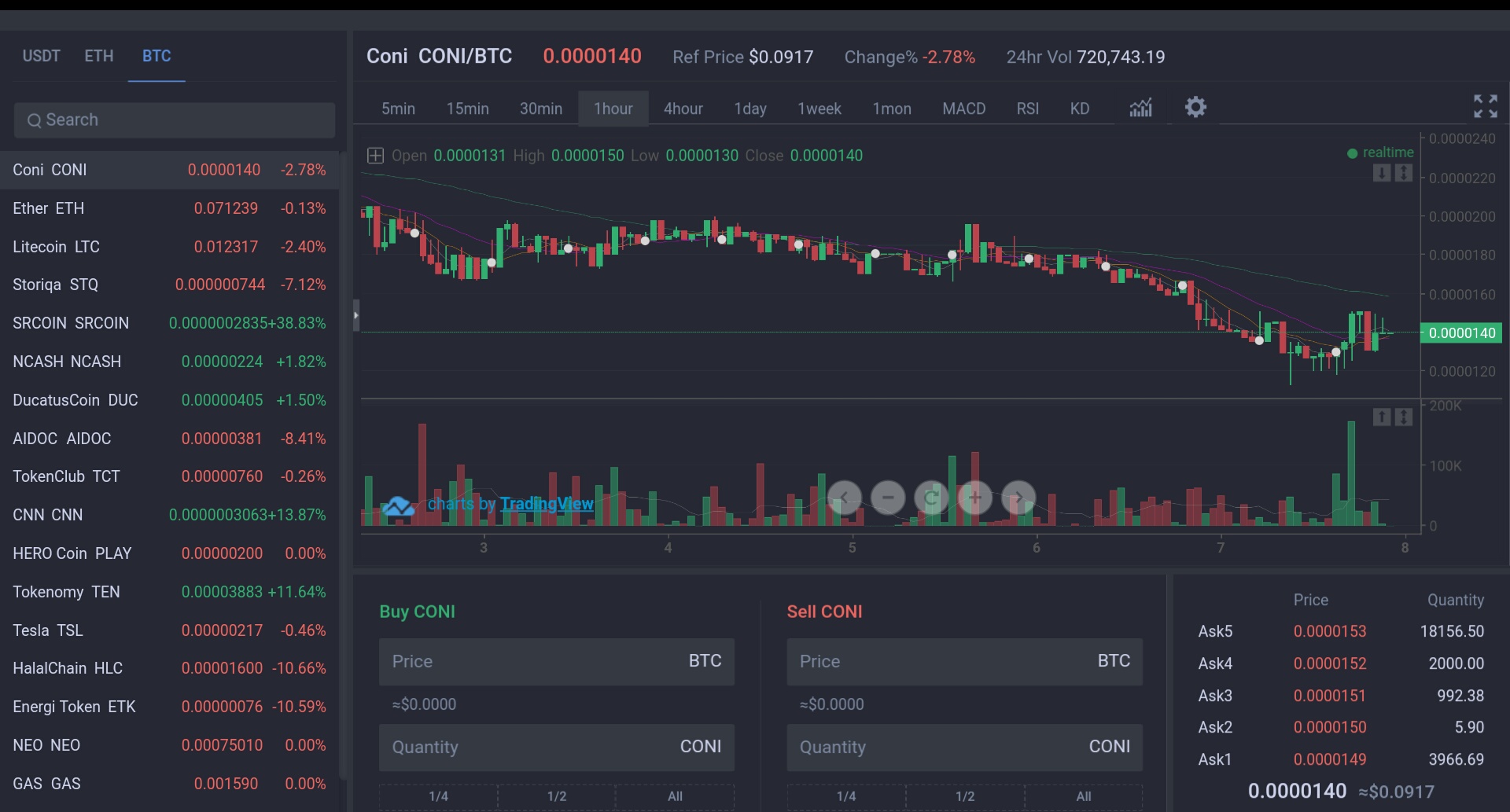The image size is (1510, 812).
Task: Expand the OHLC legend plus box
Action: coord(375,156)
